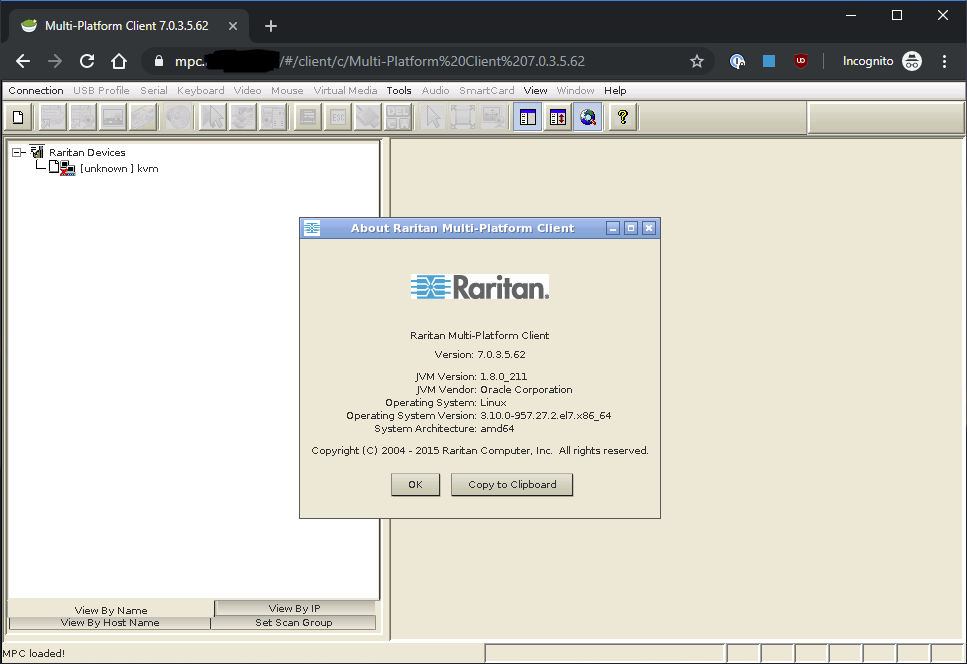Click the About dialog title bar icon
Viewport: 967px width, 664px height.
pos(312,228)
